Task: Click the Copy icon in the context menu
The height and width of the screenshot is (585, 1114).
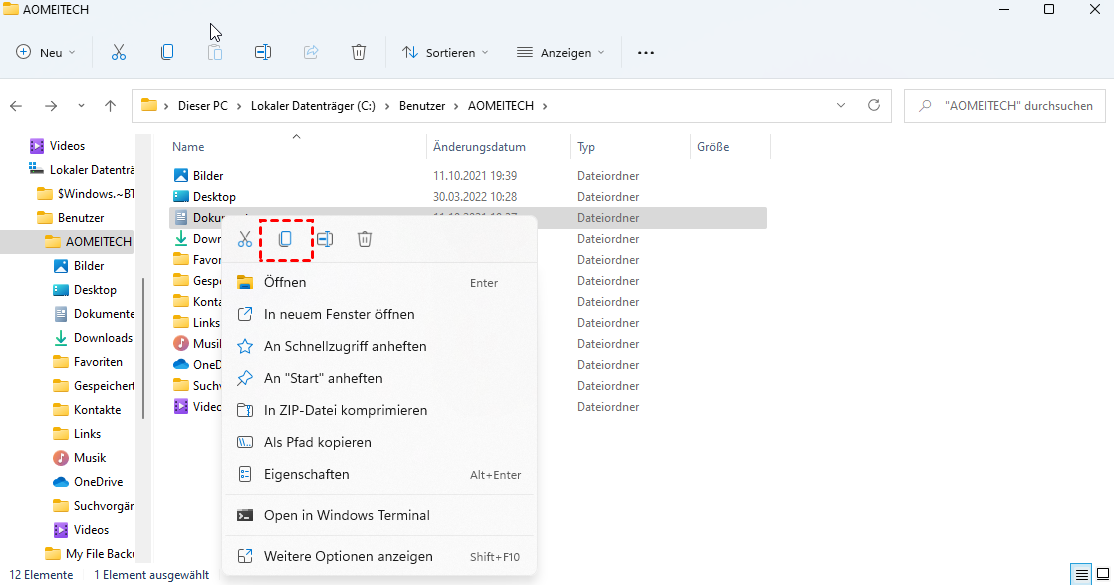Action: (286, 240)
